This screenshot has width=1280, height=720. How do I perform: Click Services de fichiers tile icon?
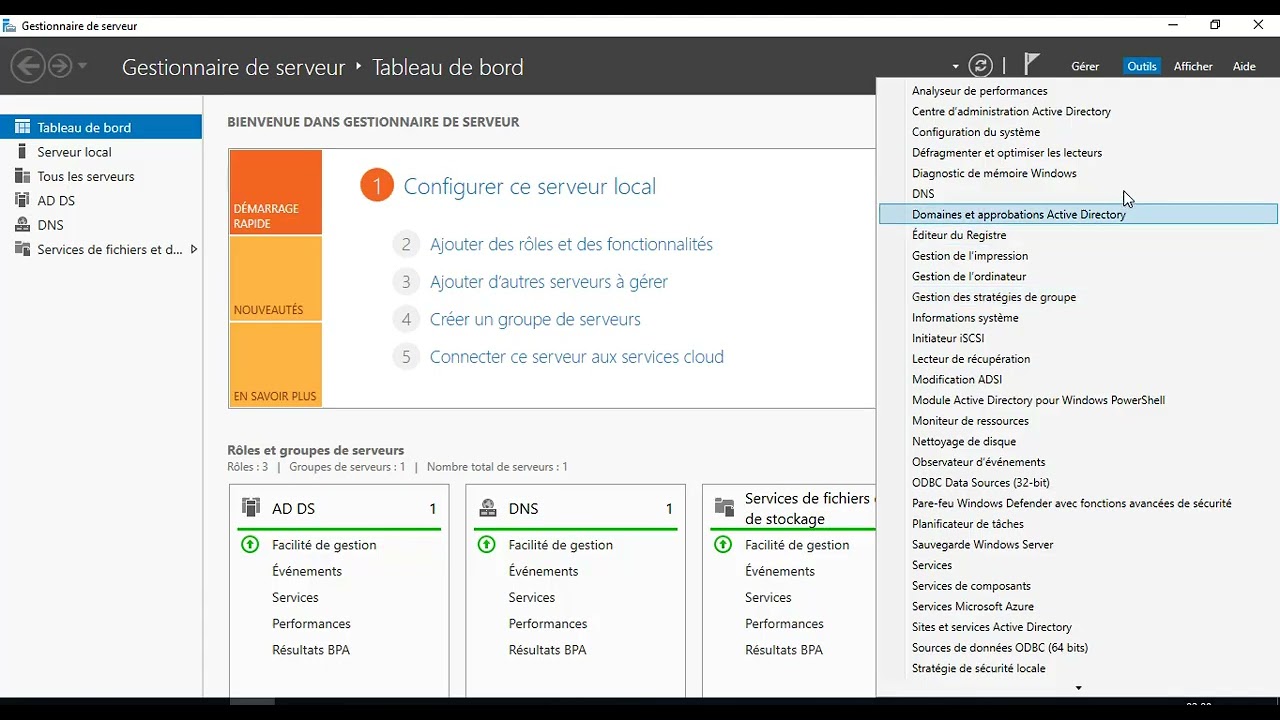point(724,508)
